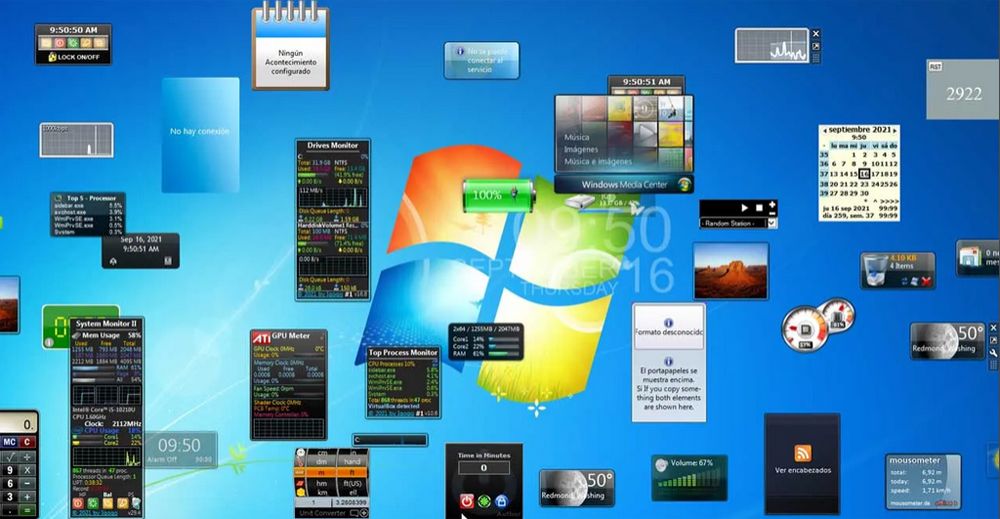The height and width of the screenshot is (519, 1000).
Task: Click CPU Usage header in System Monitor II
Action: point(101,430)
